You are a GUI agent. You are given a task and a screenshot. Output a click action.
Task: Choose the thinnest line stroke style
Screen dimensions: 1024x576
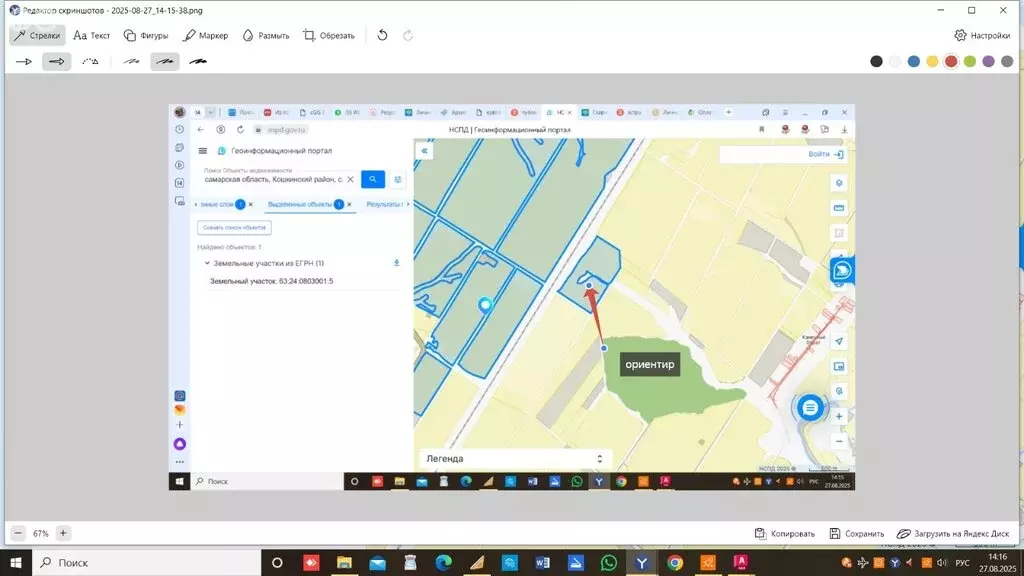point(131,61)
